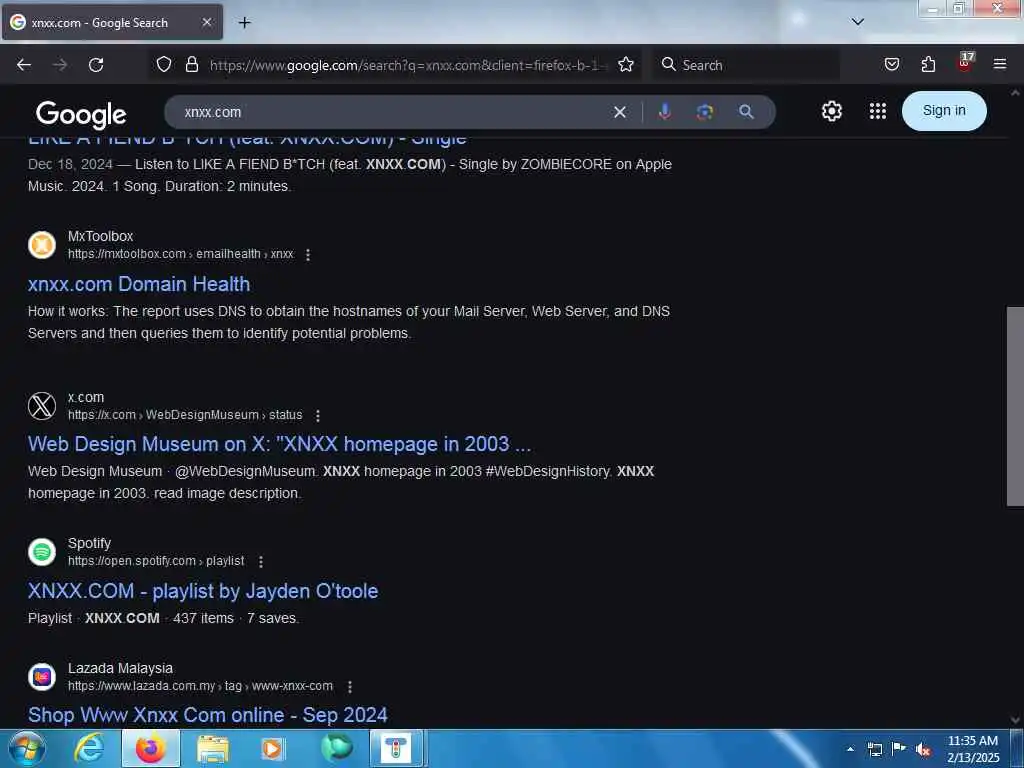Clear the Google search box with X
This screenshot has height=768, width=1024.
(x=620, y=112)
